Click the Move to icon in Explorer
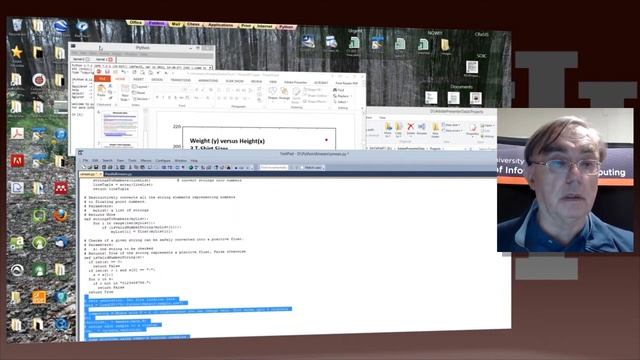The image size is (640, 360). pyautogui.click(x=388, y=130)
